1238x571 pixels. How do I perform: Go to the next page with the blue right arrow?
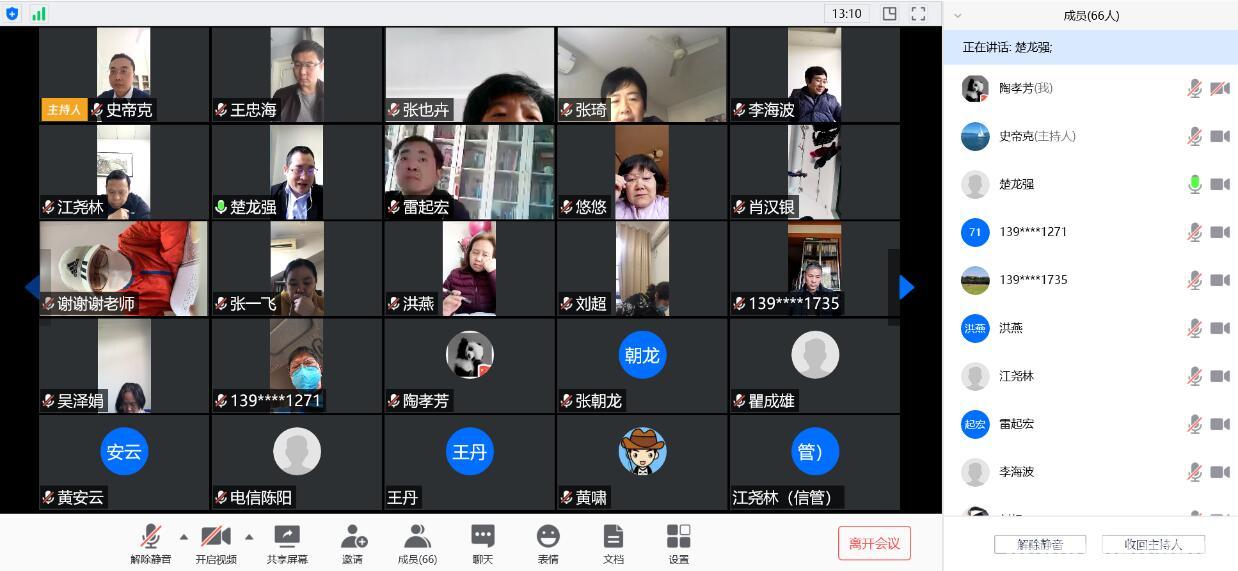906,288
